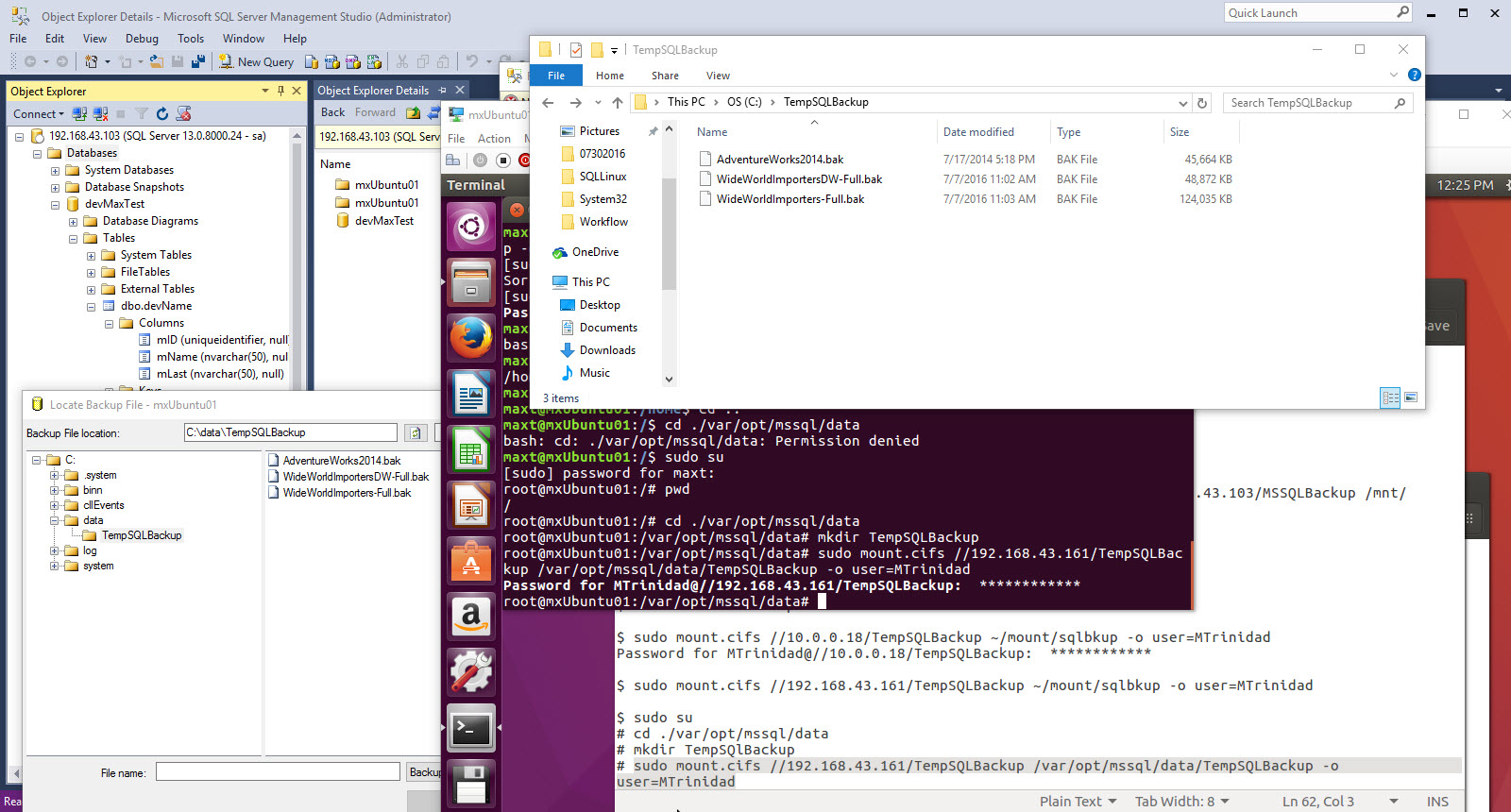The height and width of the screenshot is (812, 1511).
Task: Click Back arrow in File Explorer window
Action: [x=548, y=102]
